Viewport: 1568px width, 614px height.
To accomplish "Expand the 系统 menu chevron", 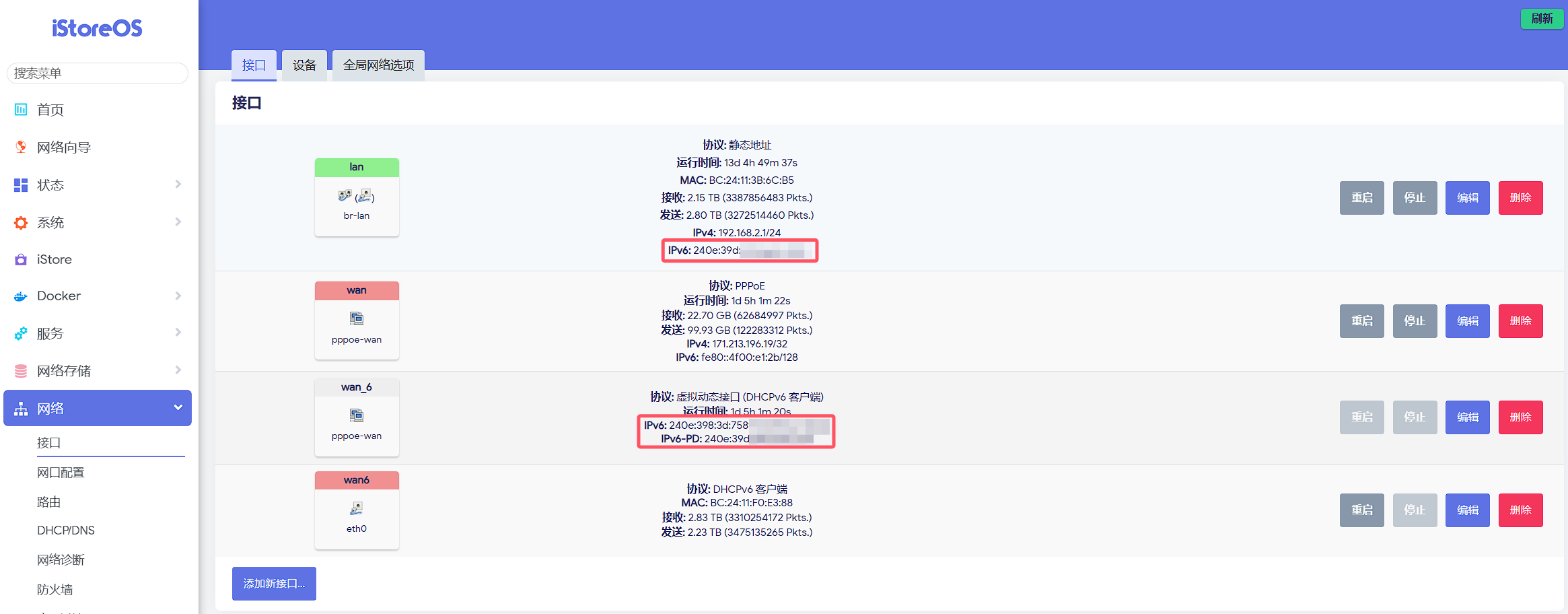I will [x=178, y=221].
